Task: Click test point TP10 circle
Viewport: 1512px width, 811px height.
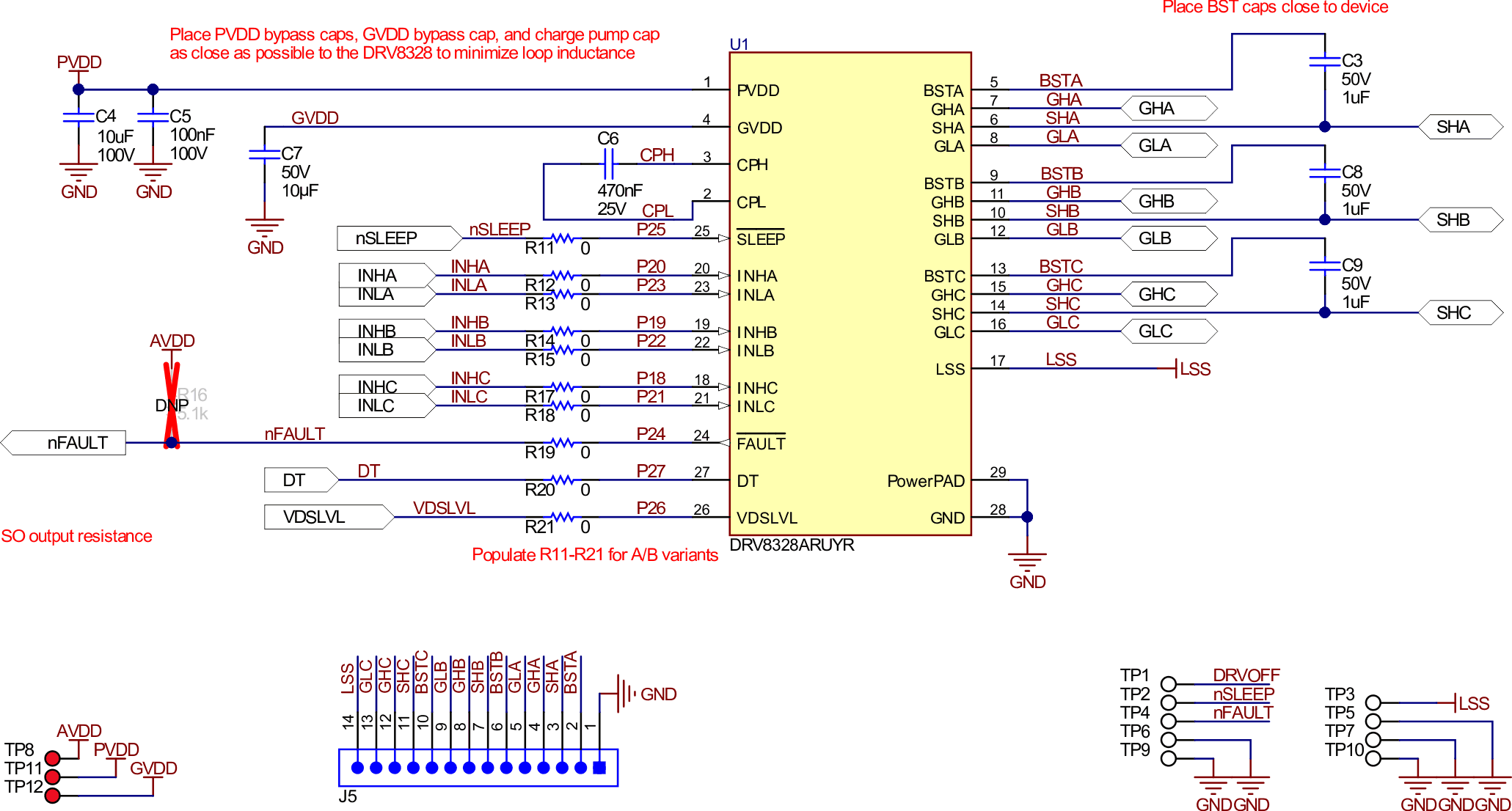Action: click(x=1373, y=758)
